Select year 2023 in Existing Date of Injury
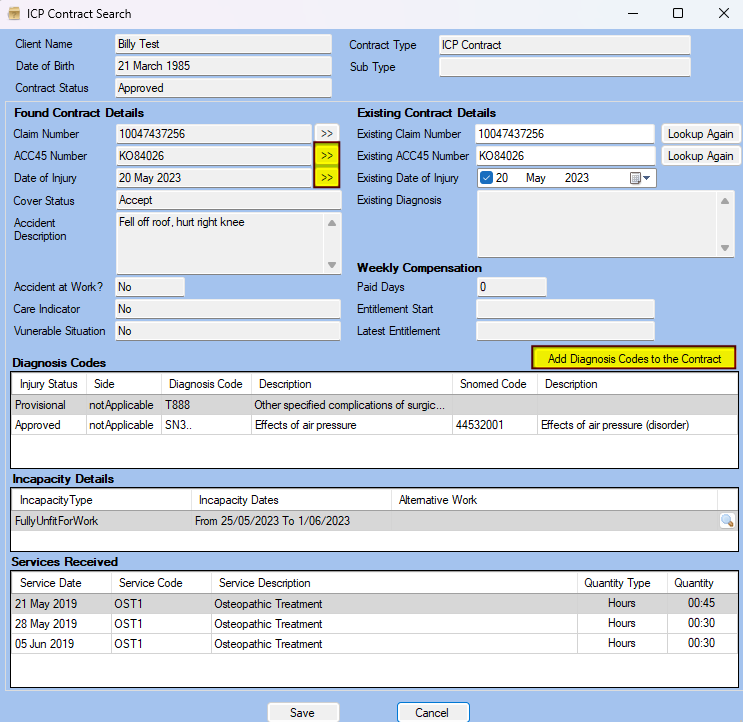Viewport: 743px width, 722px height. pos(577,178)
